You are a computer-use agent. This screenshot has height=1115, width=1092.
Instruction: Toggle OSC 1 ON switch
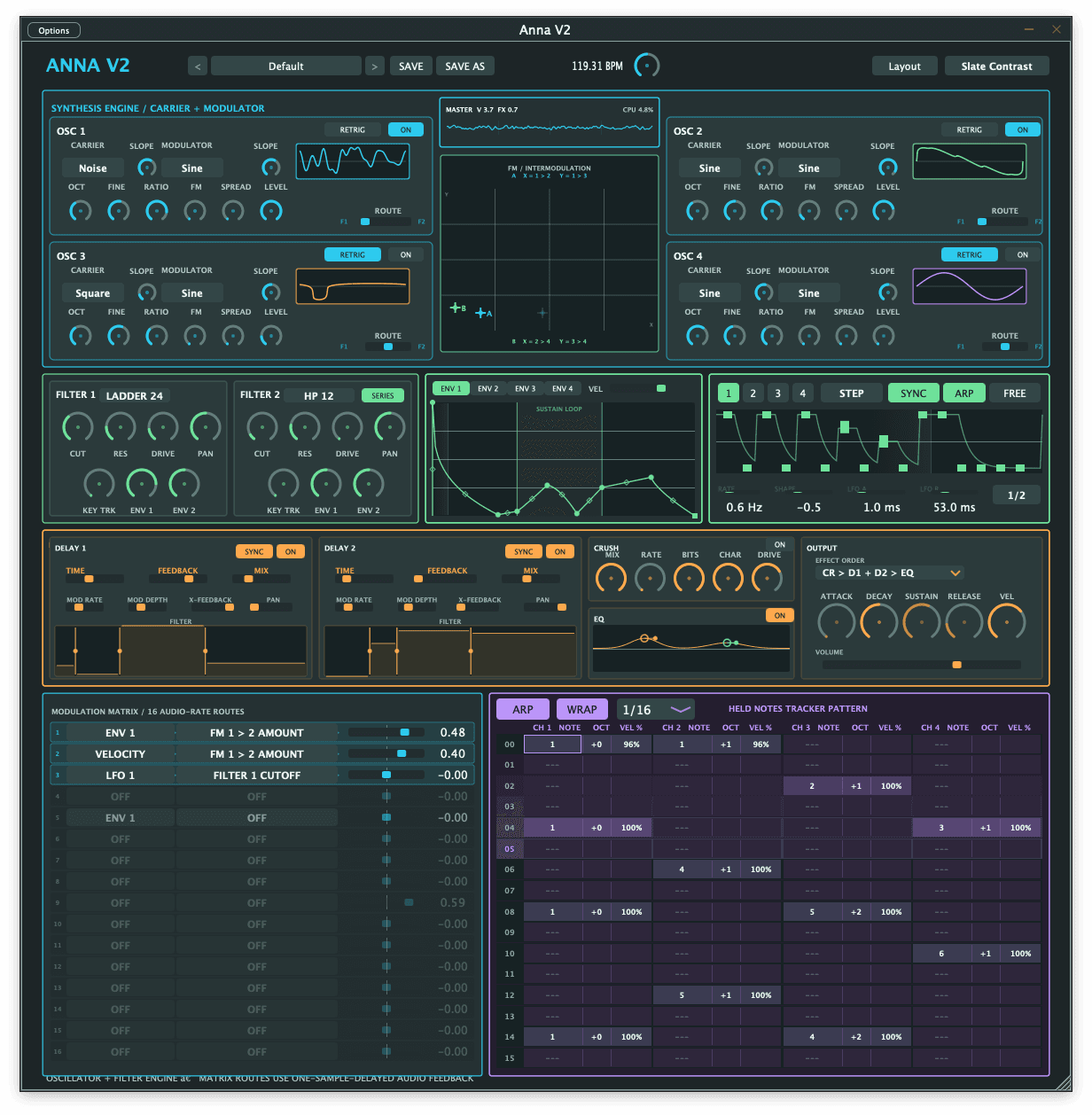coord(406,129)
